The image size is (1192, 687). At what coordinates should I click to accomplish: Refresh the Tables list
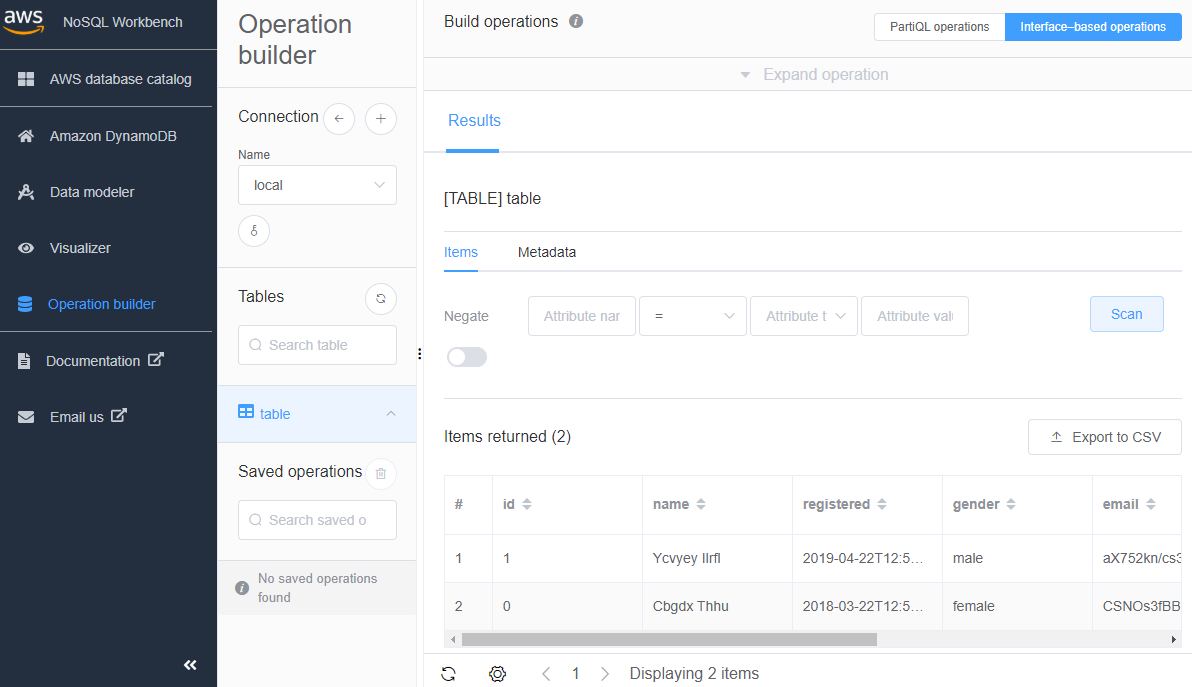[381, 299]
